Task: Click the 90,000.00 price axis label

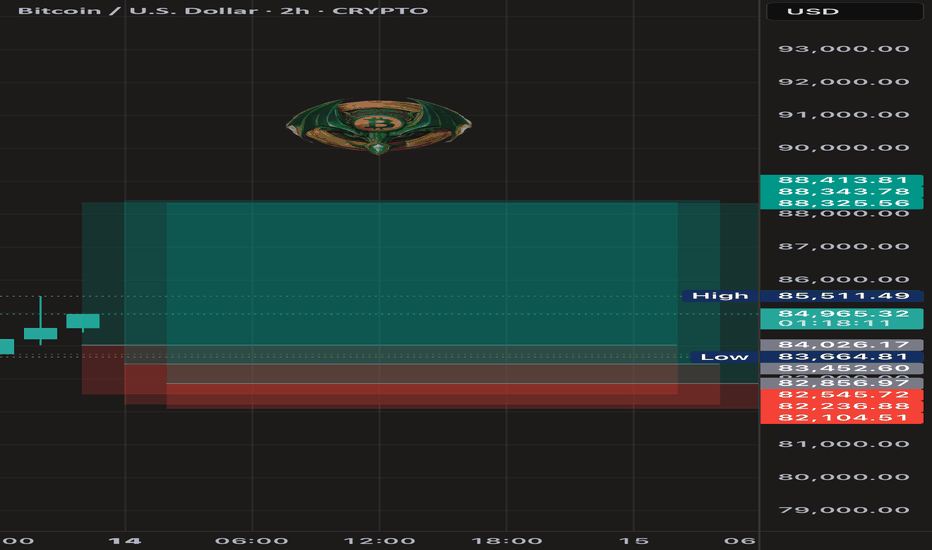Action: 844,147
